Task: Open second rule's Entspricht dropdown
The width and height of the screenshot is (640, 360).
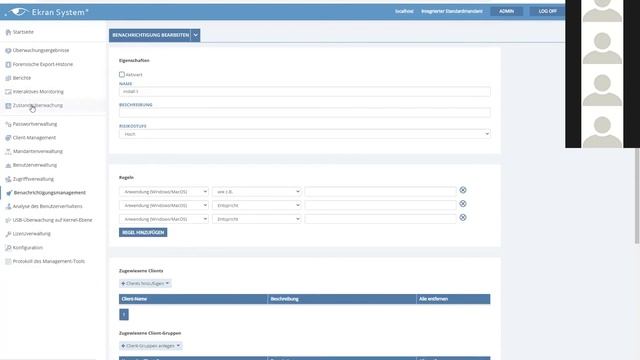Action: (x=257, y=205)
